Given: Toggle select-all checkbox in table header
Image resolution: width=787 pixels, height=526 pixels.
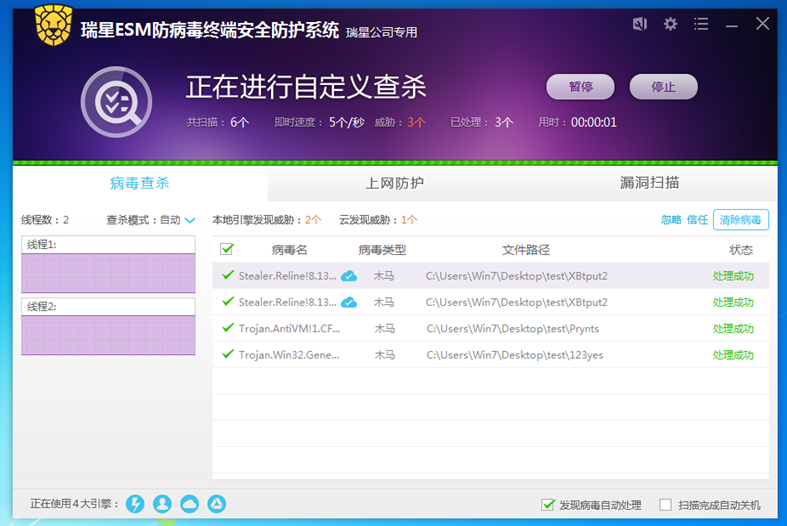Looking at the screenshot, I should click(x=227, y=249).
